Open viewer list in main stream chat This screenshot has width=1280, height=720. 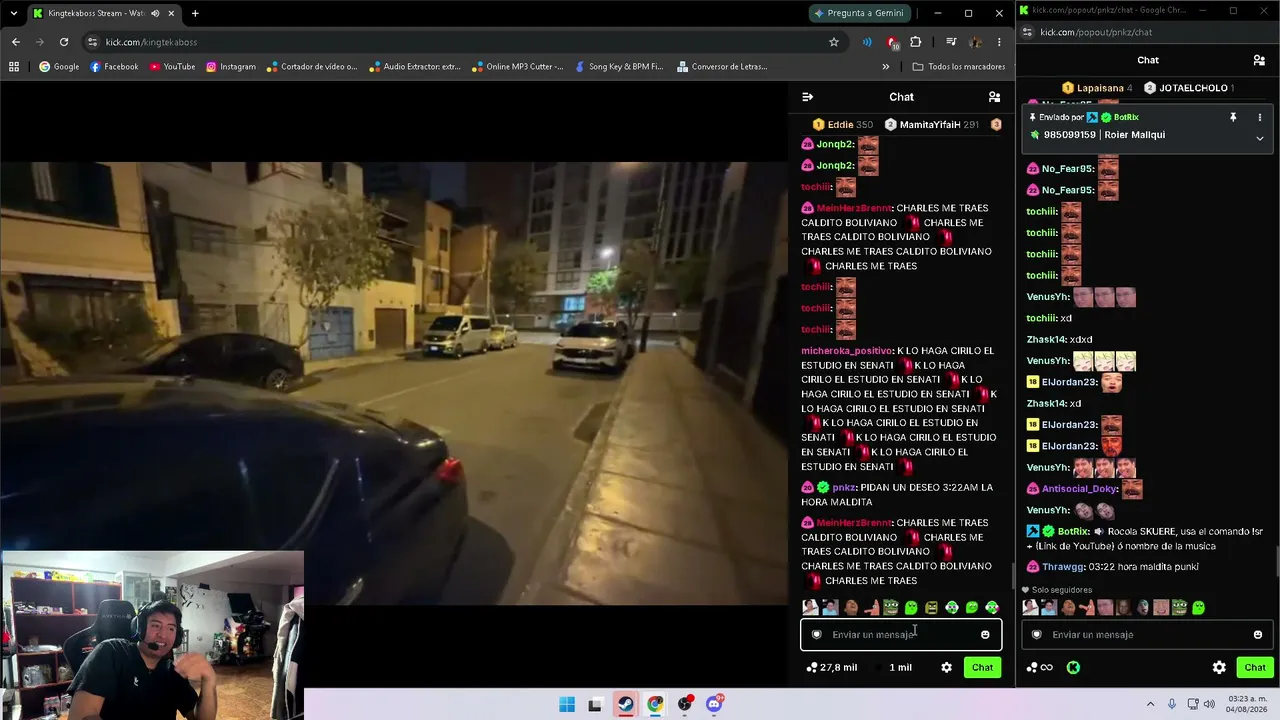(x=994, y=97)
